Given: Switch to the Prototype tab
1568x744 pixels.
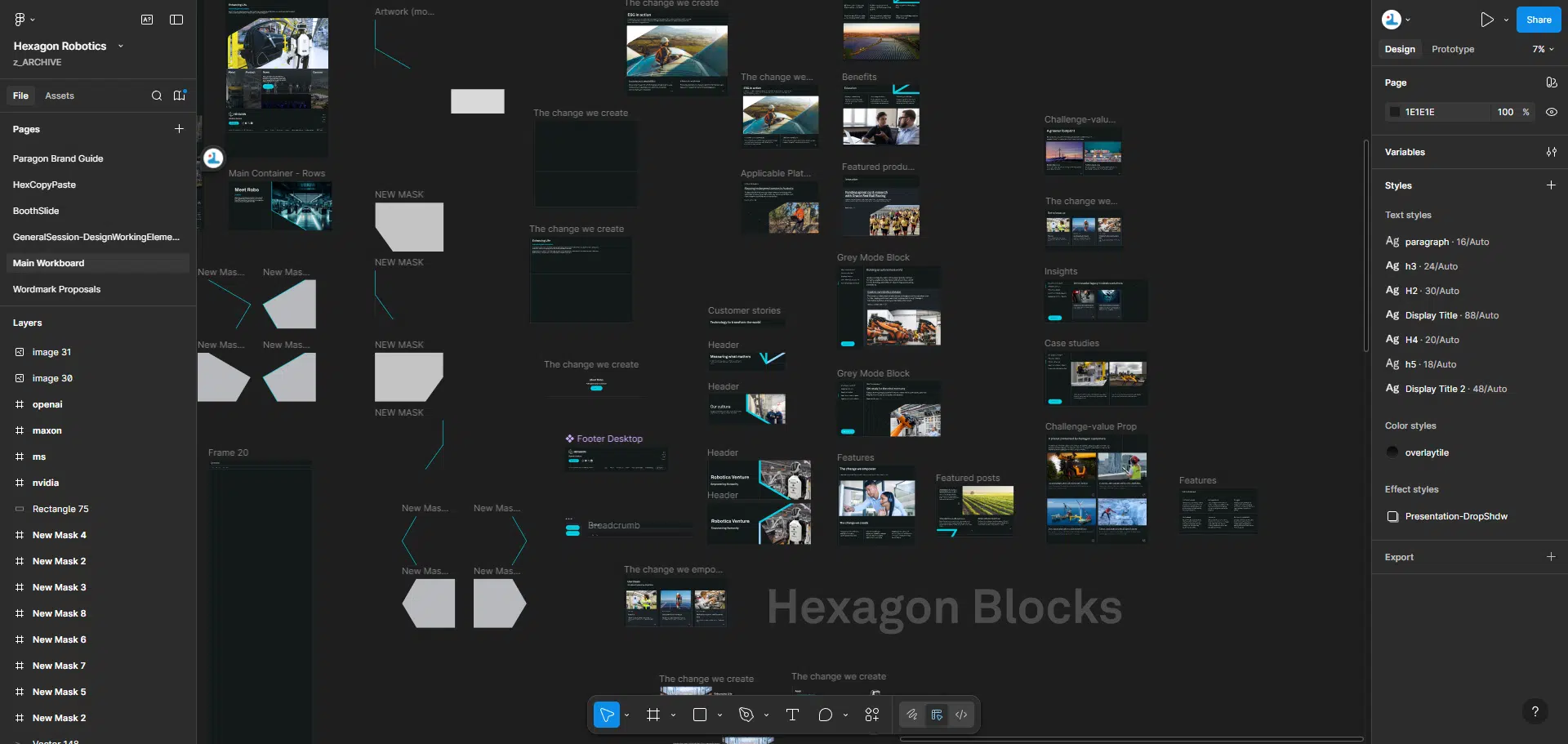Looking at the screenshot, I should pos(1452,49).
